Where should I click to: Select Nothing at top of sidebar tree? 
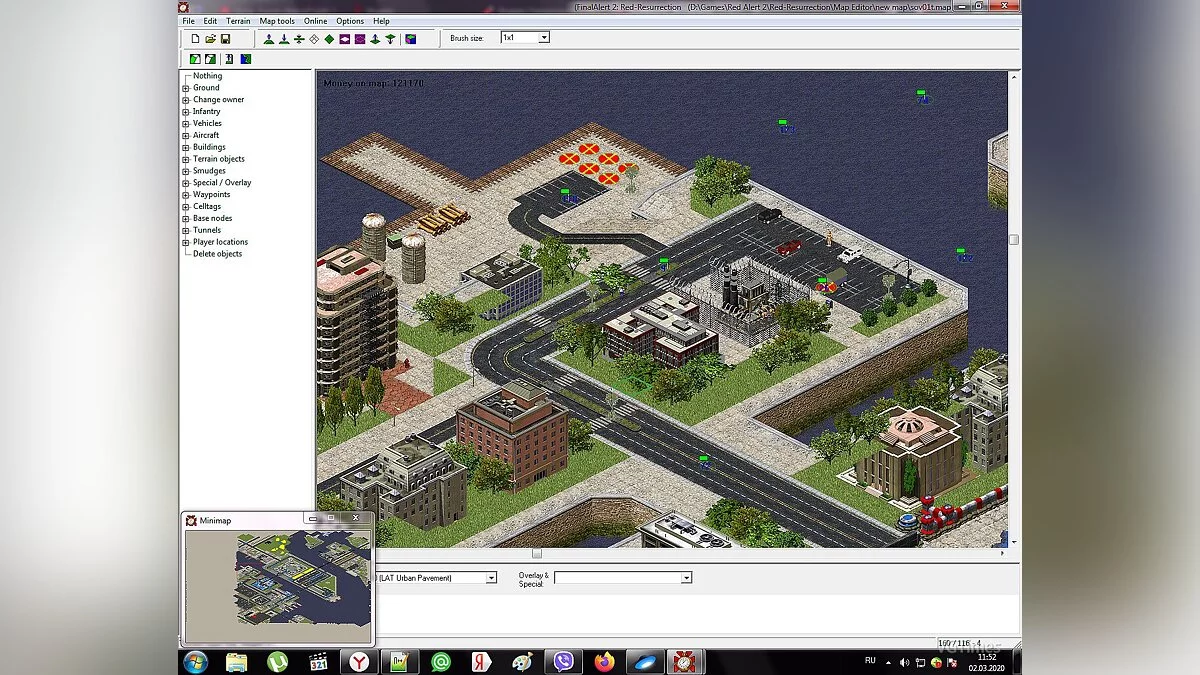(x=207, y=75)
